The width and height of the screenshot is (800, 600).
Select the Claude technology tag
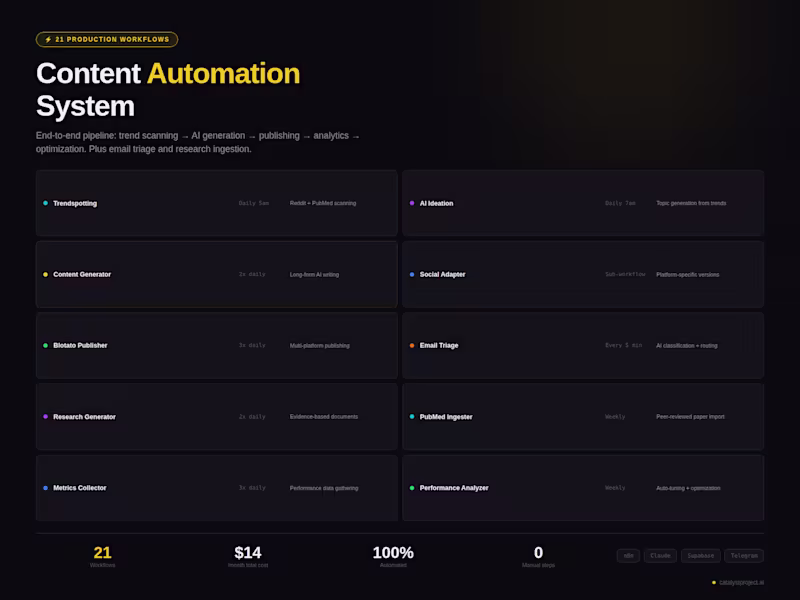(660, 556)
